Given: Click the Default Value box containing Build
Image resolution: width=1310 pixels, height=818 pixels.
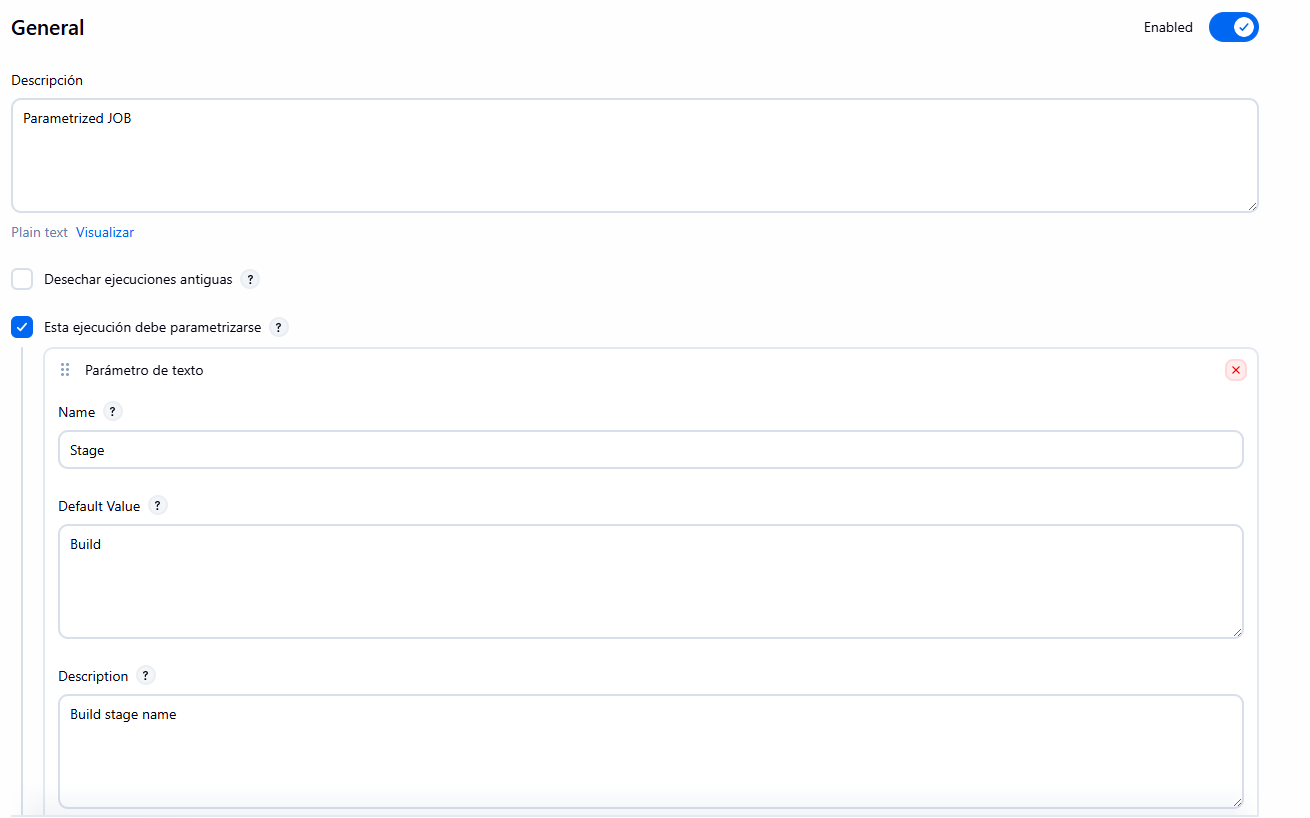Looking at the screenshot, I should [651, 581].
